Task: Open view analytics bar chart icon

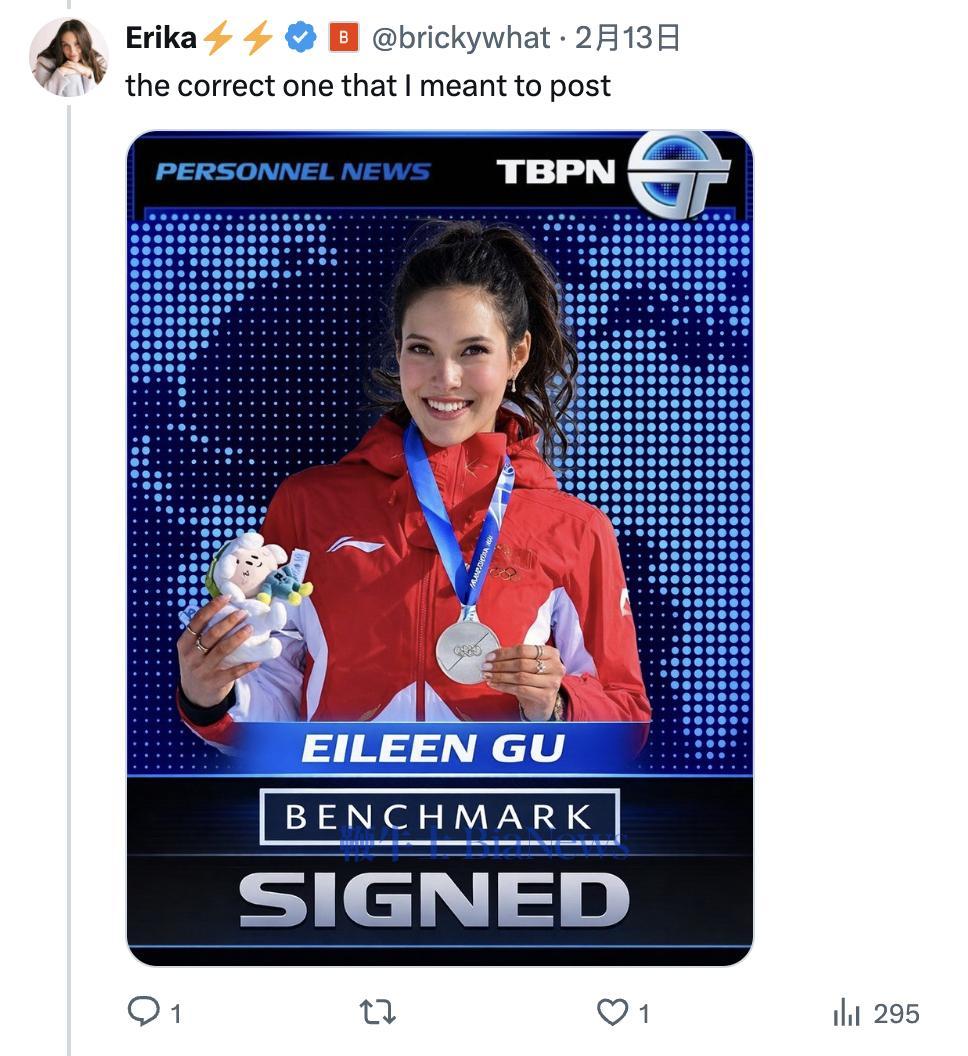Action: click(846, 1013)
